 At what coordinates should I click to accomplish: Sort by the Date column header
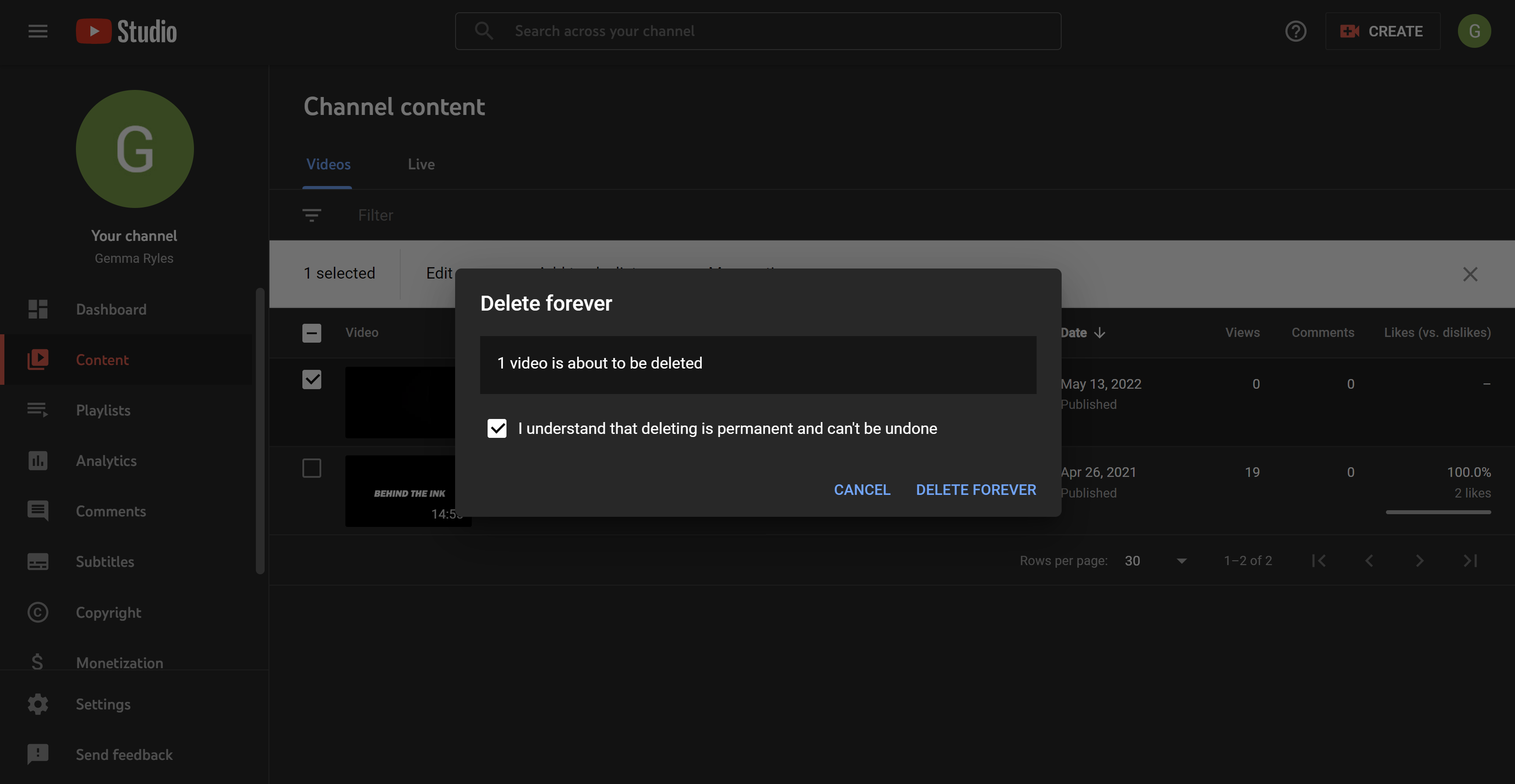tap(1074, 333)
